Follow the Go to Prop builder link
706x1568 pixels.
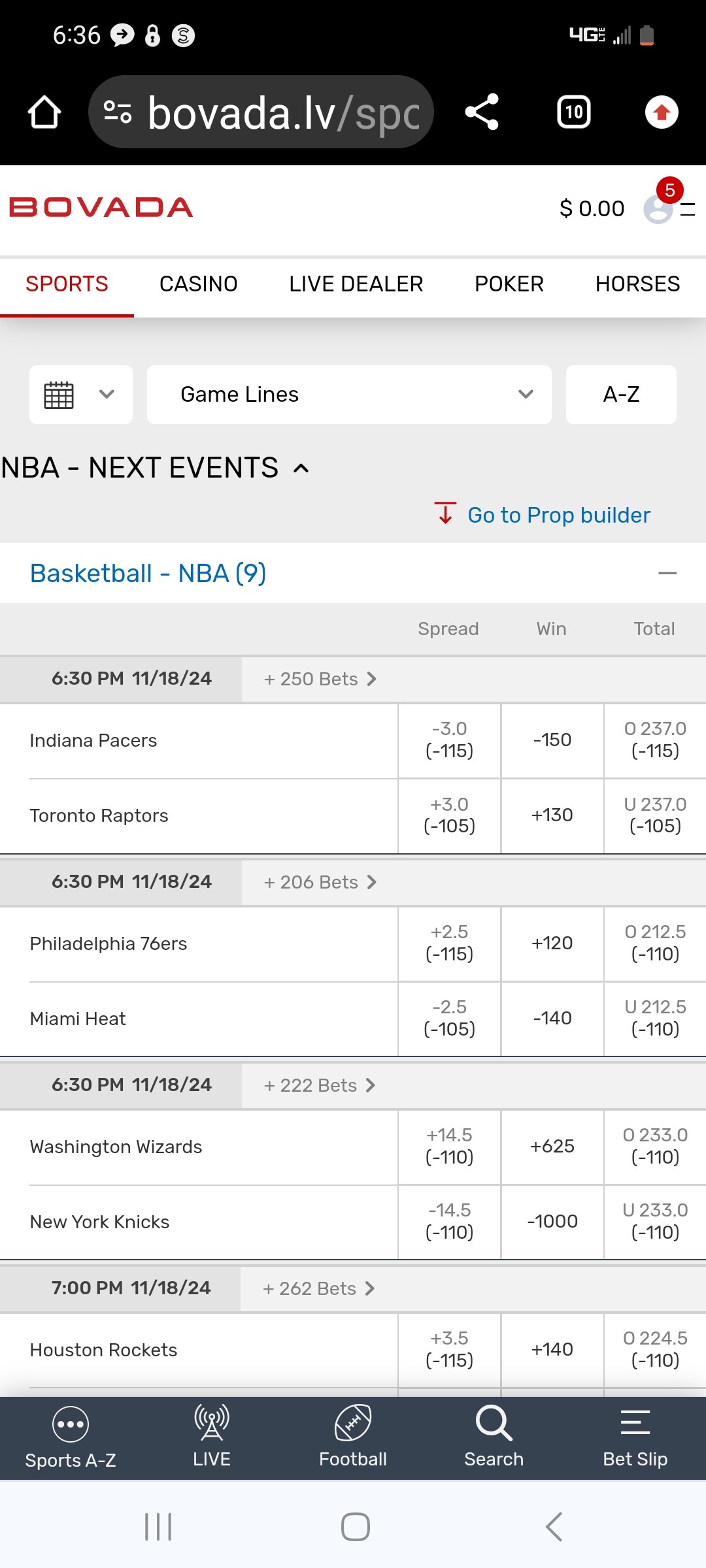tap(558, 515)
